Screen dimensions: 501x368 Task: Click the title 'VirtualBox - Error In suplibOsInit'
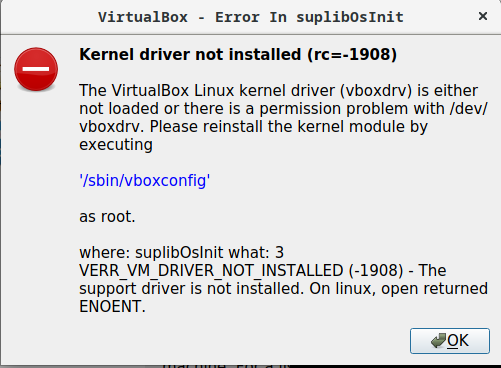click(251, 17)
